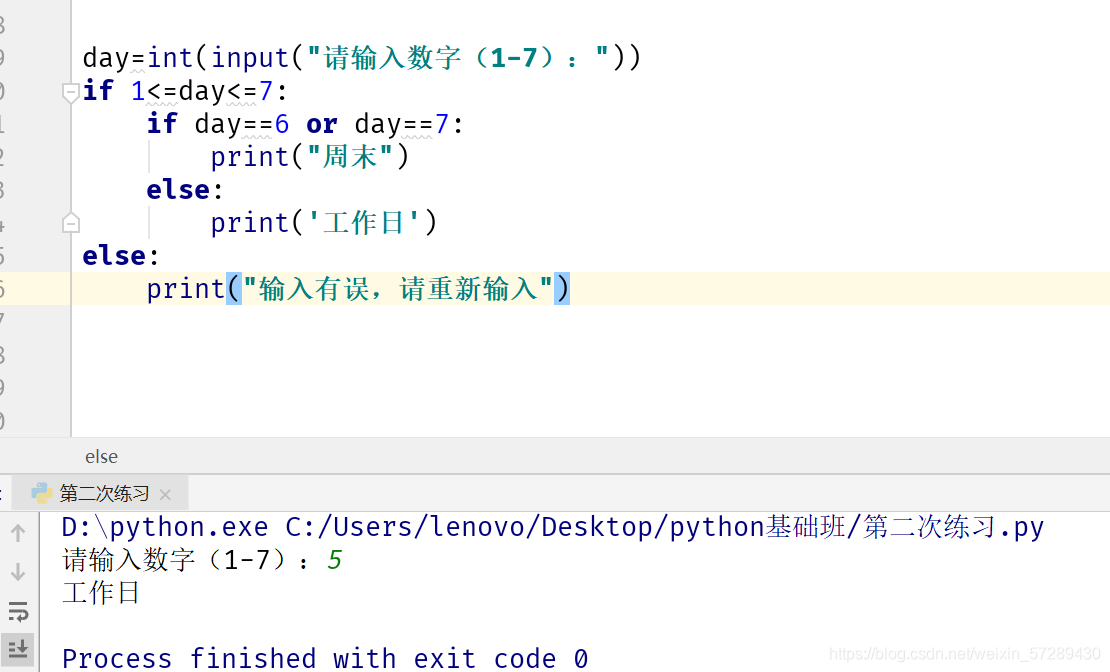The height and width of the screenshot is (672, 1110).
Task: Click Python icon on 第二次练习 run tab
Action: pyautogui.click(x=42, y=494)
